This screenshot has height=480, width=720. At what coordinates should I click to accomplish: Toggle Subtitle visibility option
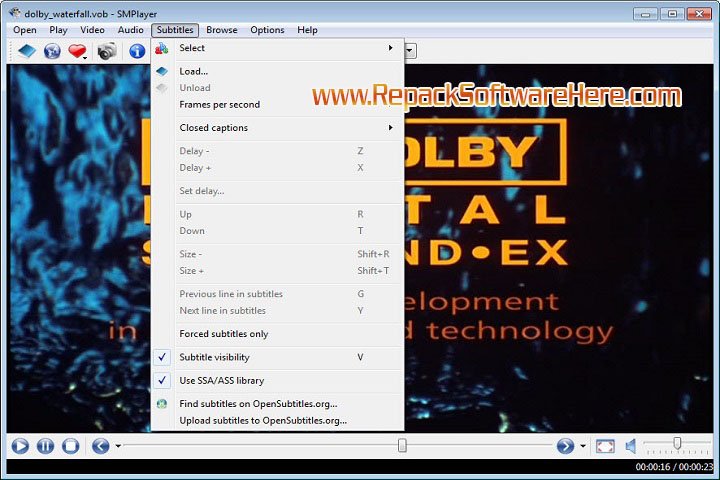click(x=278, y=357)
